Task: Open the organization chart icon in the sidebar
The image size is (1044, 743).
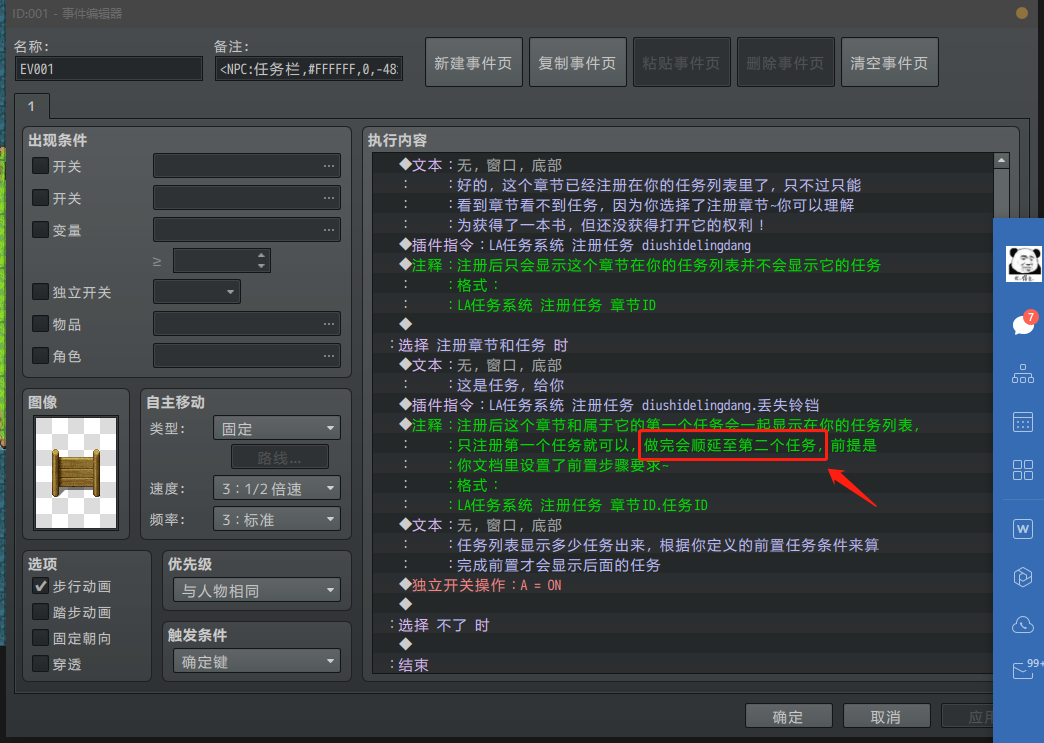Action: pos(1023,373)
